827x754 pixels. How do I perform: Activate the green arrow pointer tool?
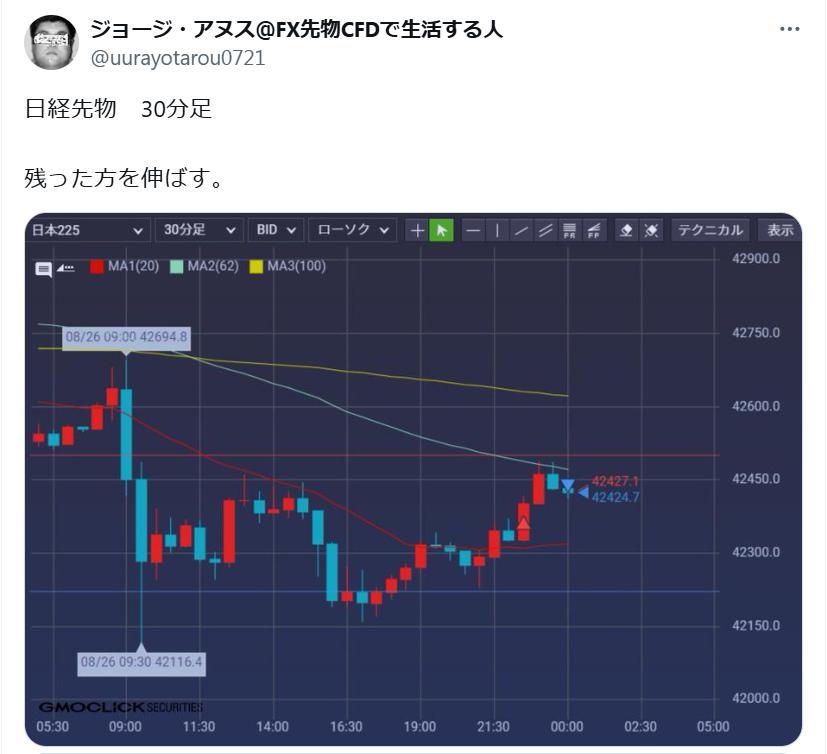coord(441,230)
